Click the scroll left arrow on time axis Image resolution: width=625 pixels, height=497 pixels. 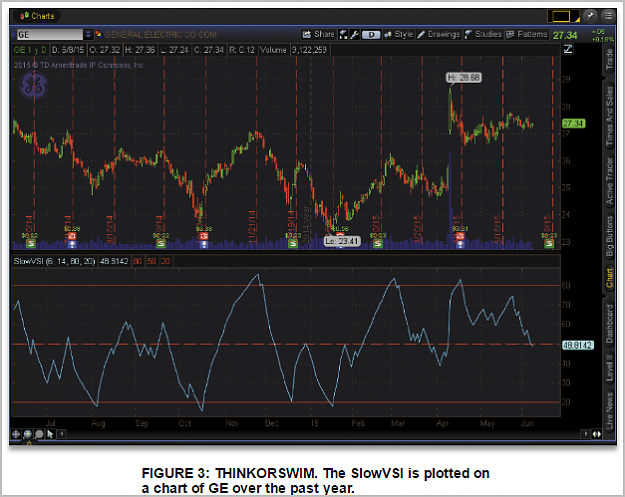pos(62,434)
